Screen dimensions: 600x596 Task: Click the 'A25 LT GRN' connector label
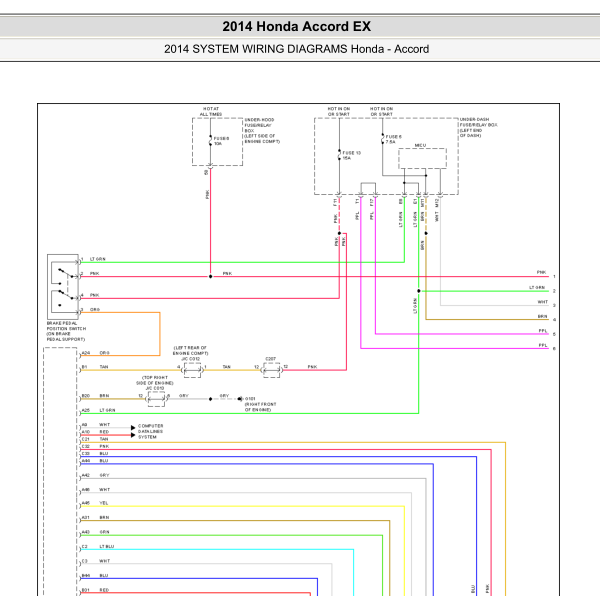[98, 410]
